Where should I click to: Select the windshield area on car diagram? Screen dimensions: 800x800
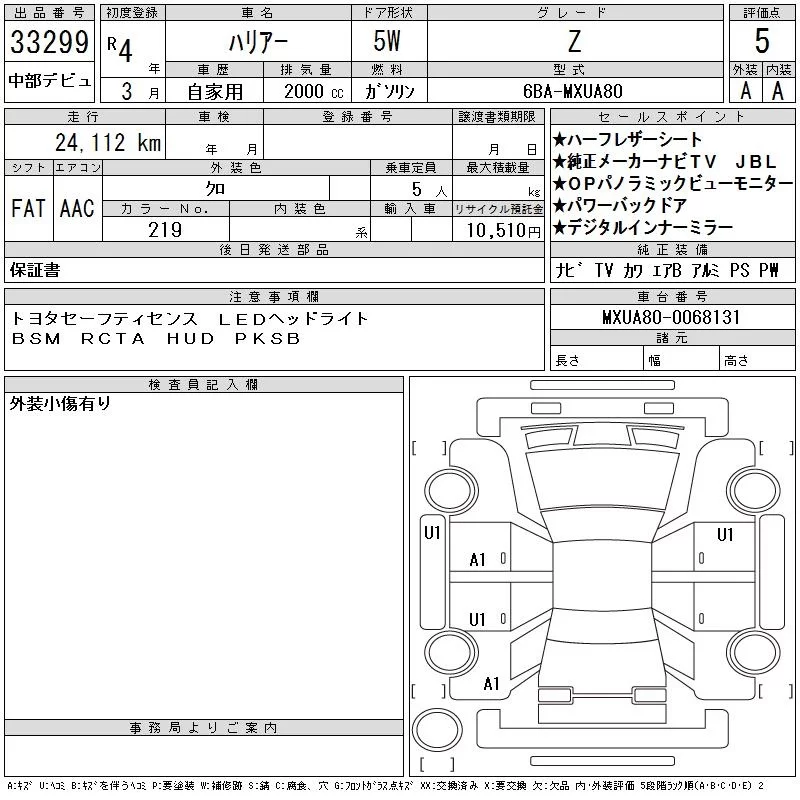[x=602, y=482]
